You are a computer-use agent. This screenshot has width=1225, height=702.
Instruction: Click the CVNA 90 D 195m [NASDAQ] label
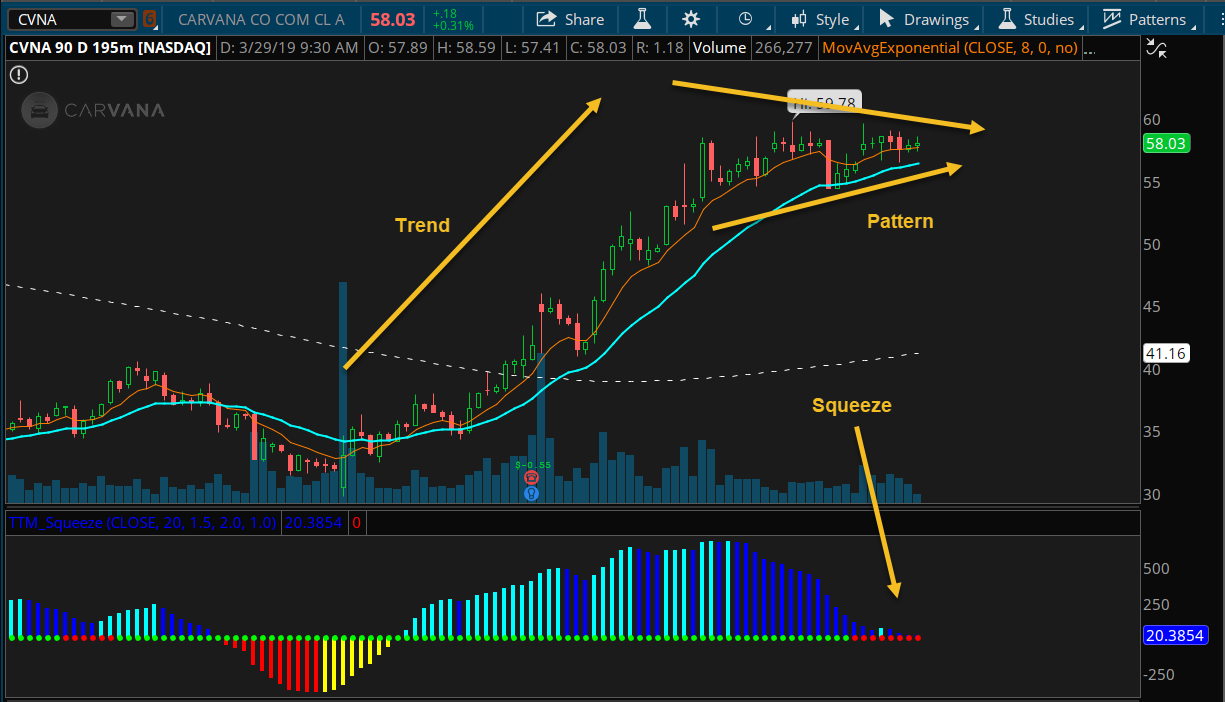pyautogui.click(x=109, y=48)
